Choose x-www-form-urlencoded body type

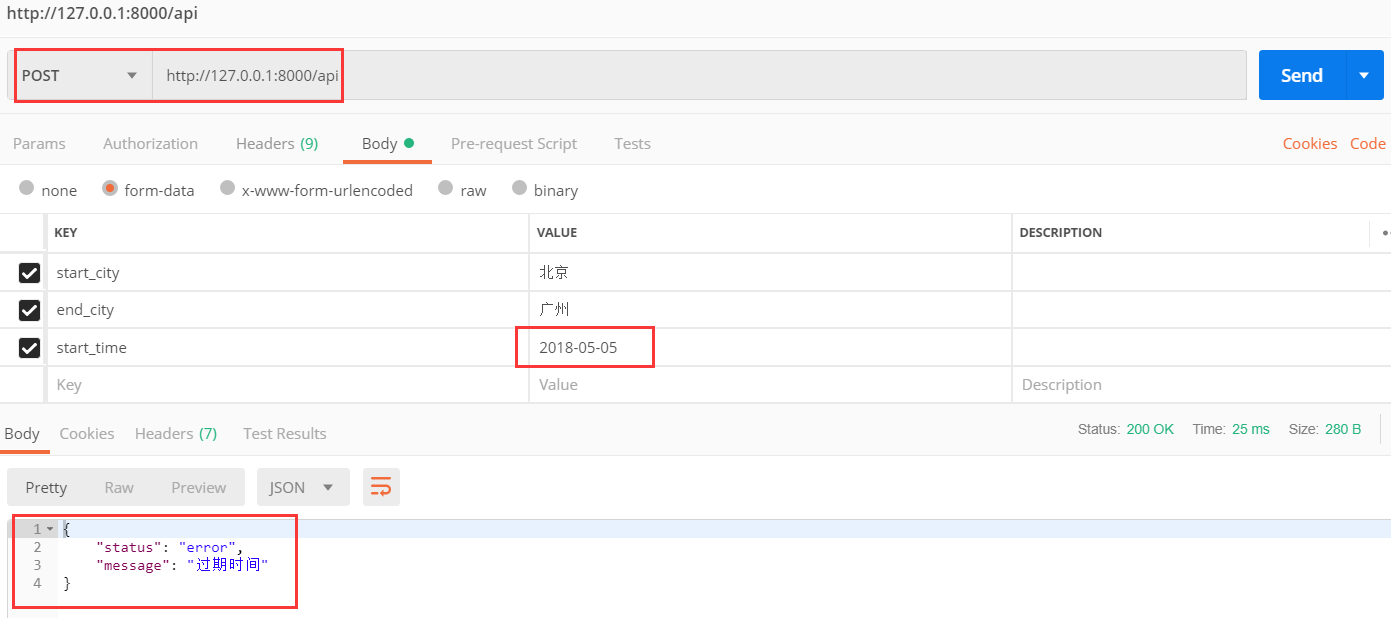227,188
